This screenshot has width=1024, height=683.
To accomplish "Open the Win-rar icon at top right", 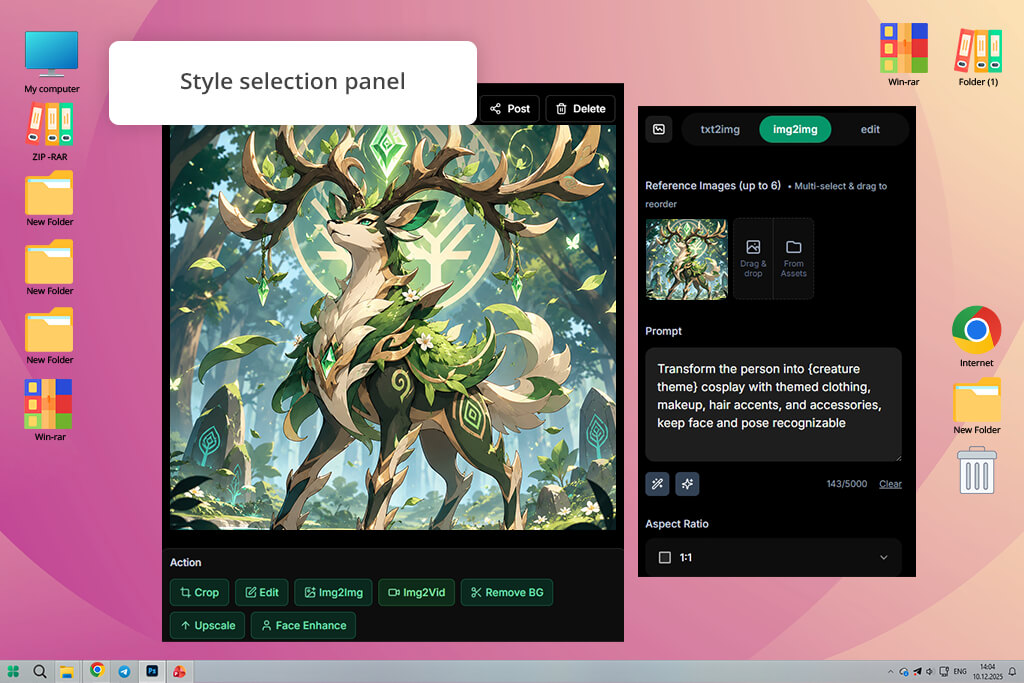I will pyautogui.click(x=903, y=54).
